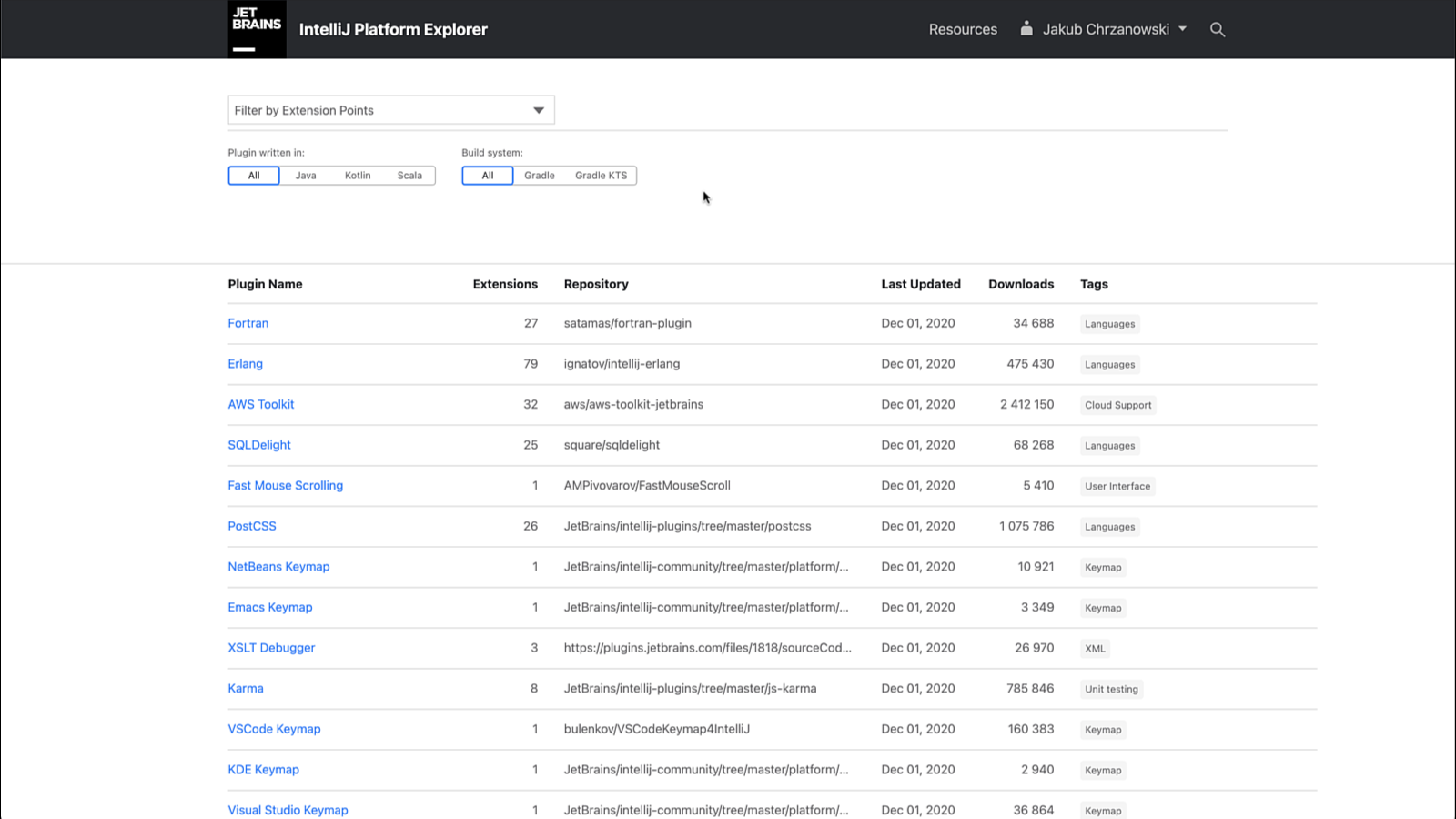1456x819 pixels.
Task: Expand the Jakub Chrzanowski account menu arrow
Action: (1182, 29)
